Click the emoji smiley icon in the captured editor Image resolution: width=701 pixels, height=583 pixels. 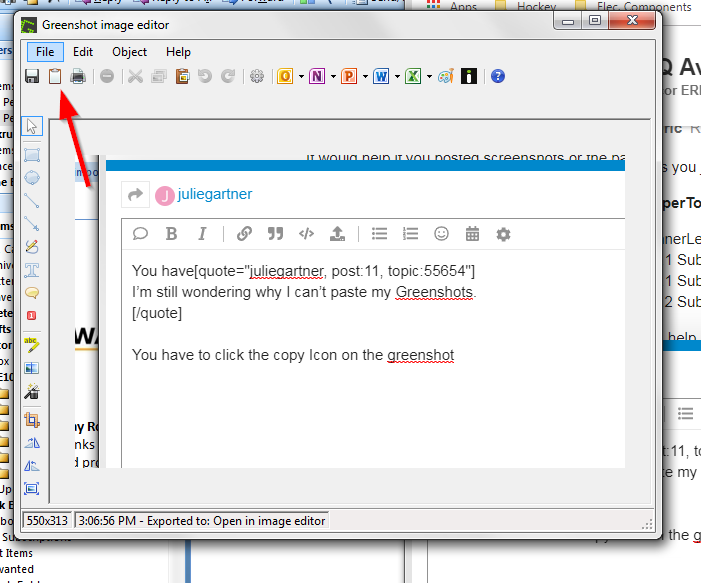(441, 234)
